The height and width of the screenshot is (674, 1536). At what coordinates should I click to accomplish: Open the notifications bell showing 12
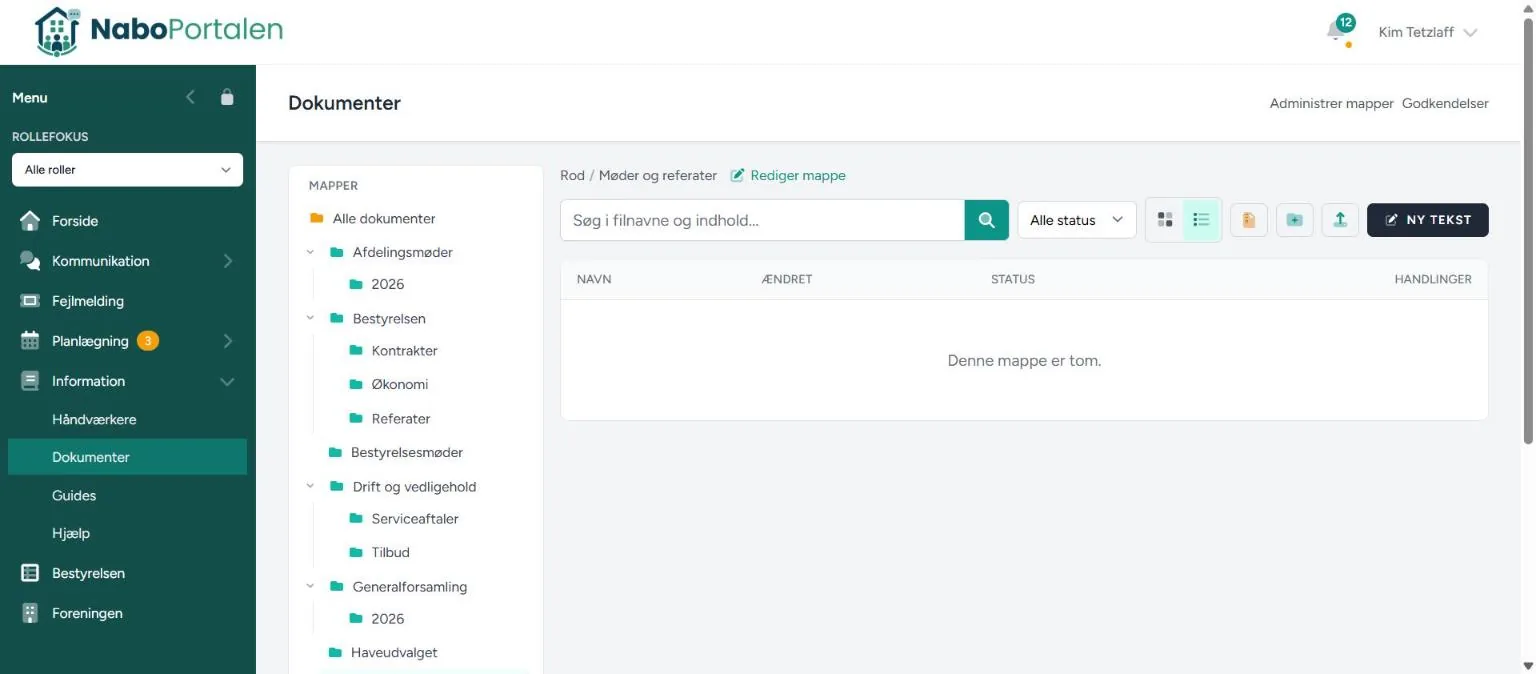(x=1338, y=31)
